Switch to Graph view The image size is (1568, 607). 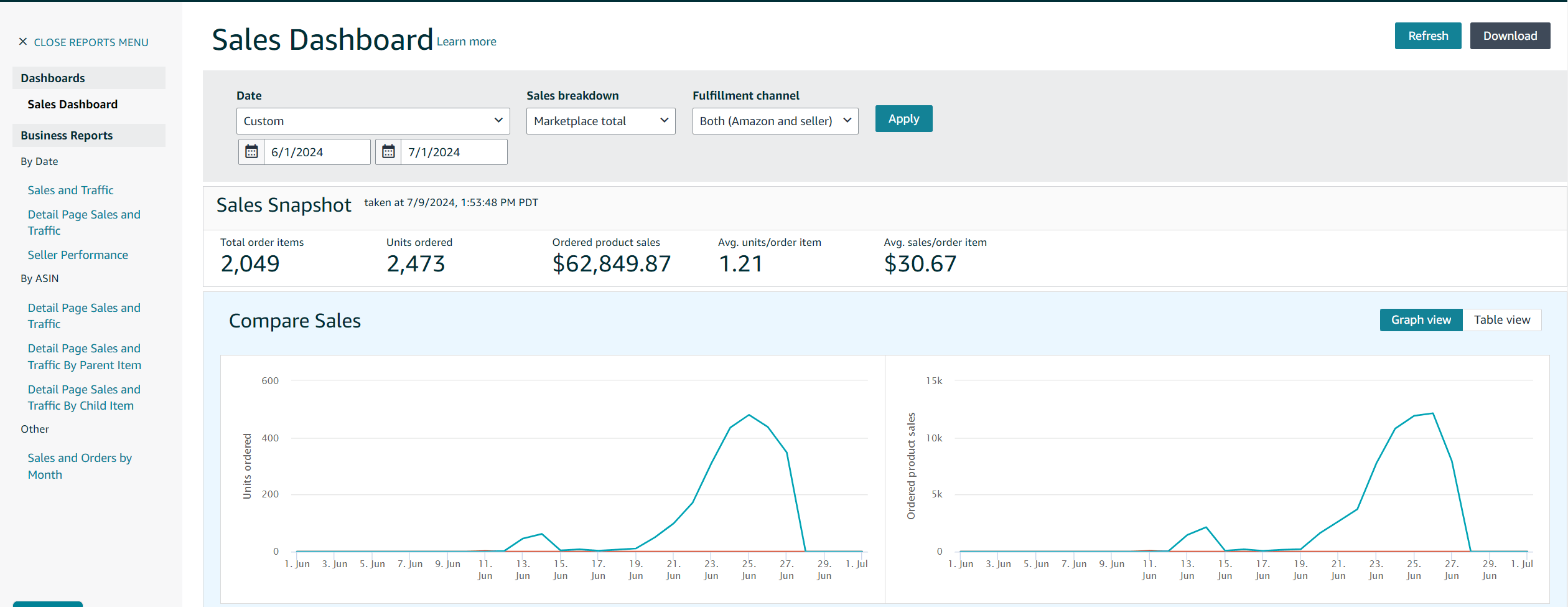point(1421,320)
